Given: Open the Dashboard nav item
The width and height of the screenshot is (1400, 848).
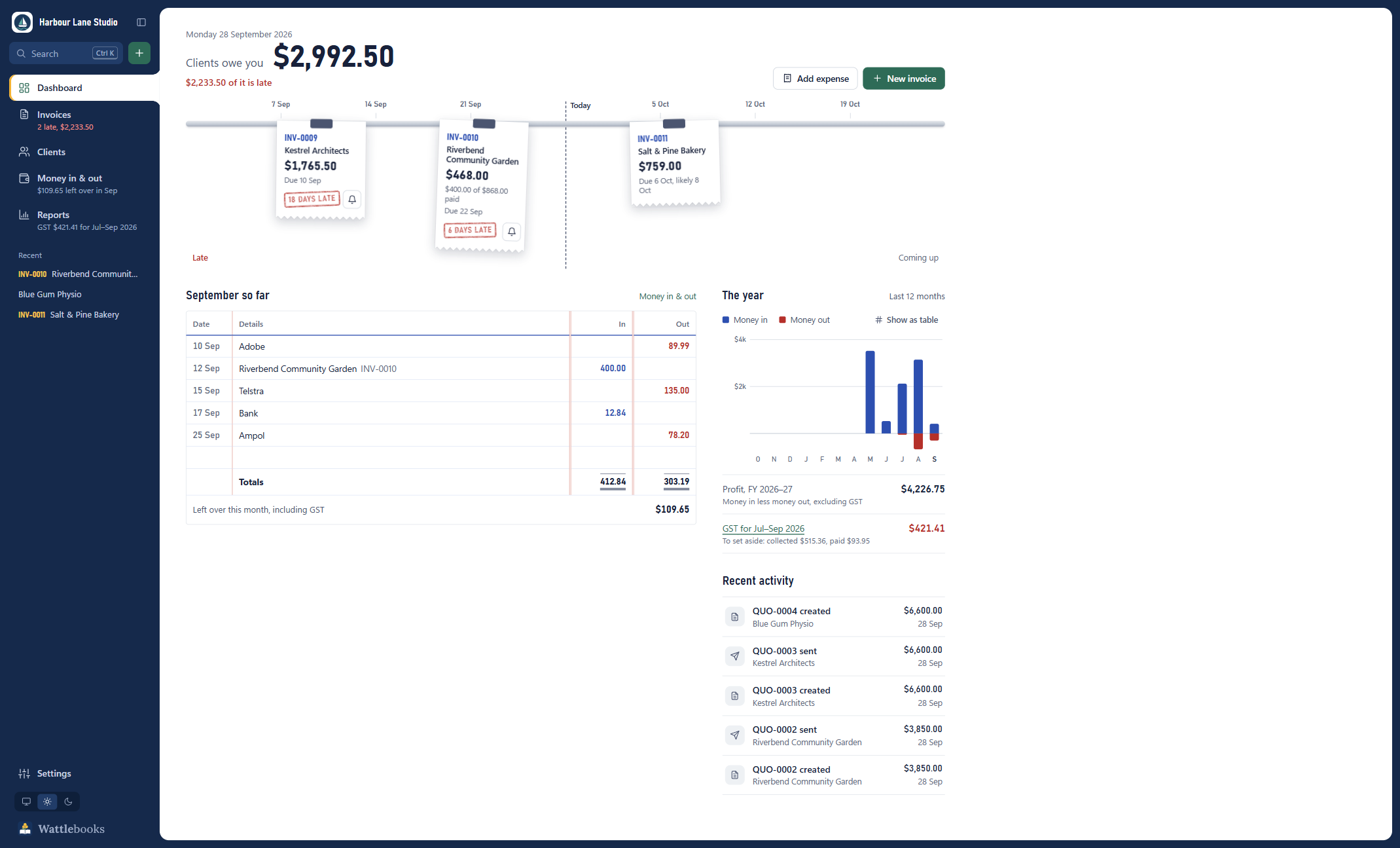Looking at the screenshot, I should point(84,88).
